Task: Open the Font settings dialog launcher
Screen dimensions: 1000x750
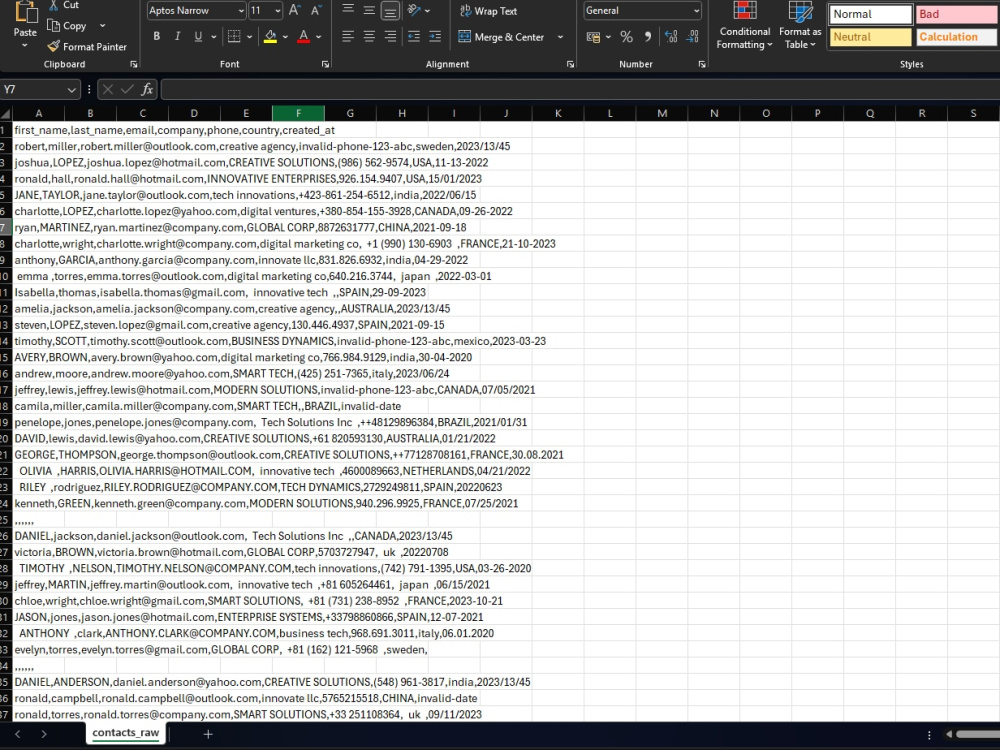Action: pyautogui.click(x=325, y=64)
